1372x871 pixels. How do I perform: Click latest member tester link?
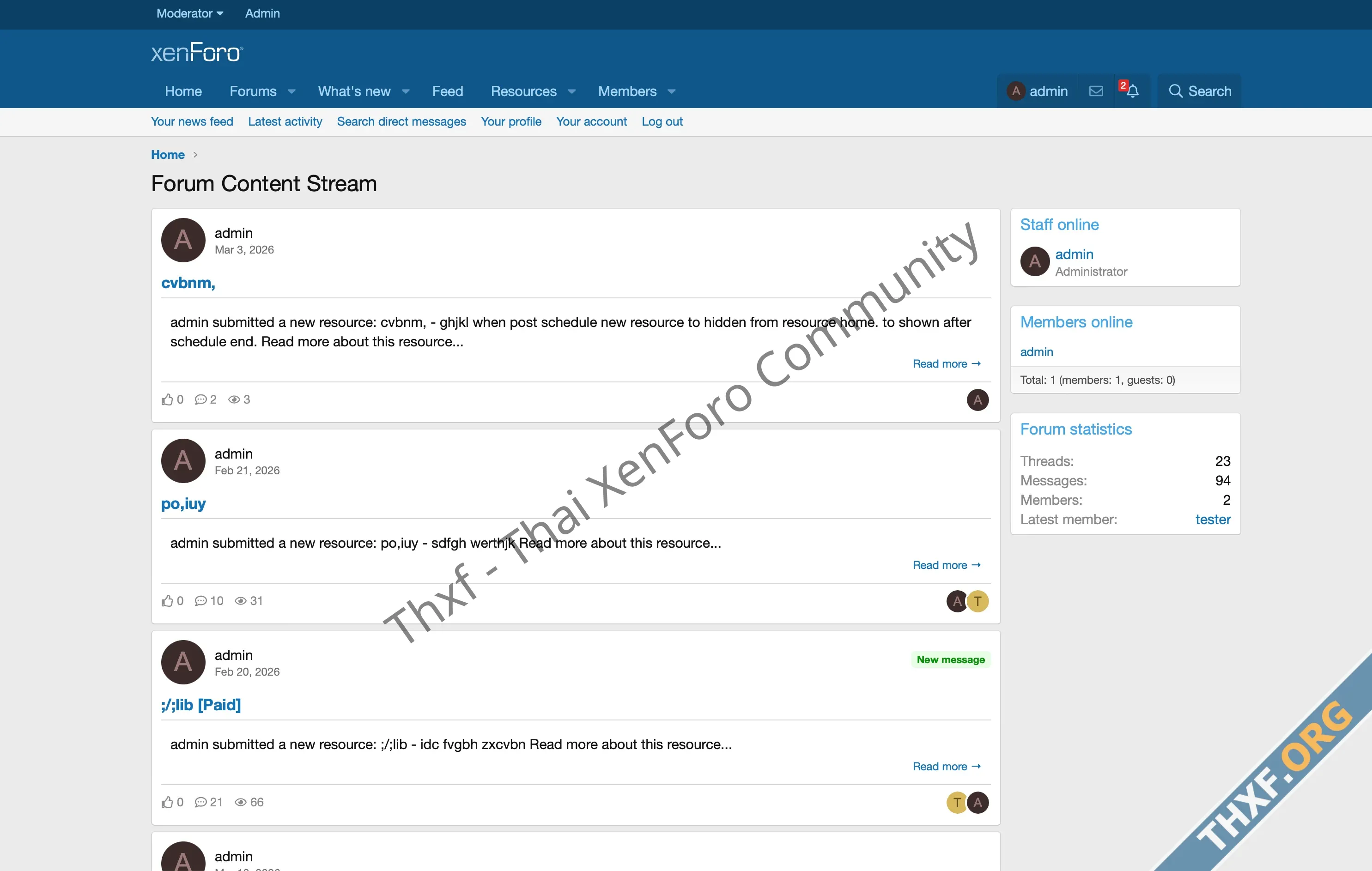pyautogui.click(x=1213, y=520)
